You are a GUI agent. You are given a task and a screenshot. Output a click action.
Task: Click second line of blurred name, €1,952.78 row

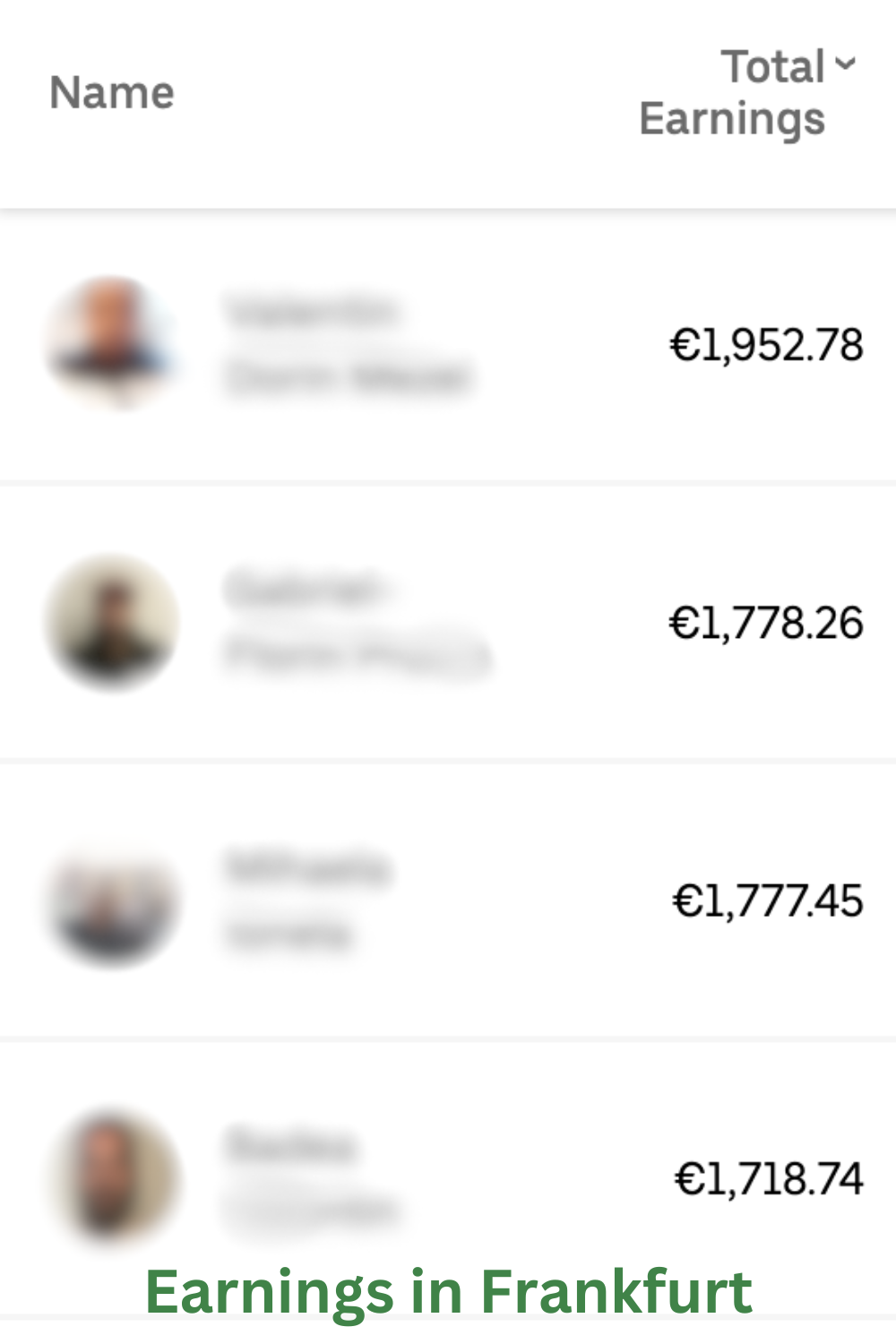click(348, 376)
